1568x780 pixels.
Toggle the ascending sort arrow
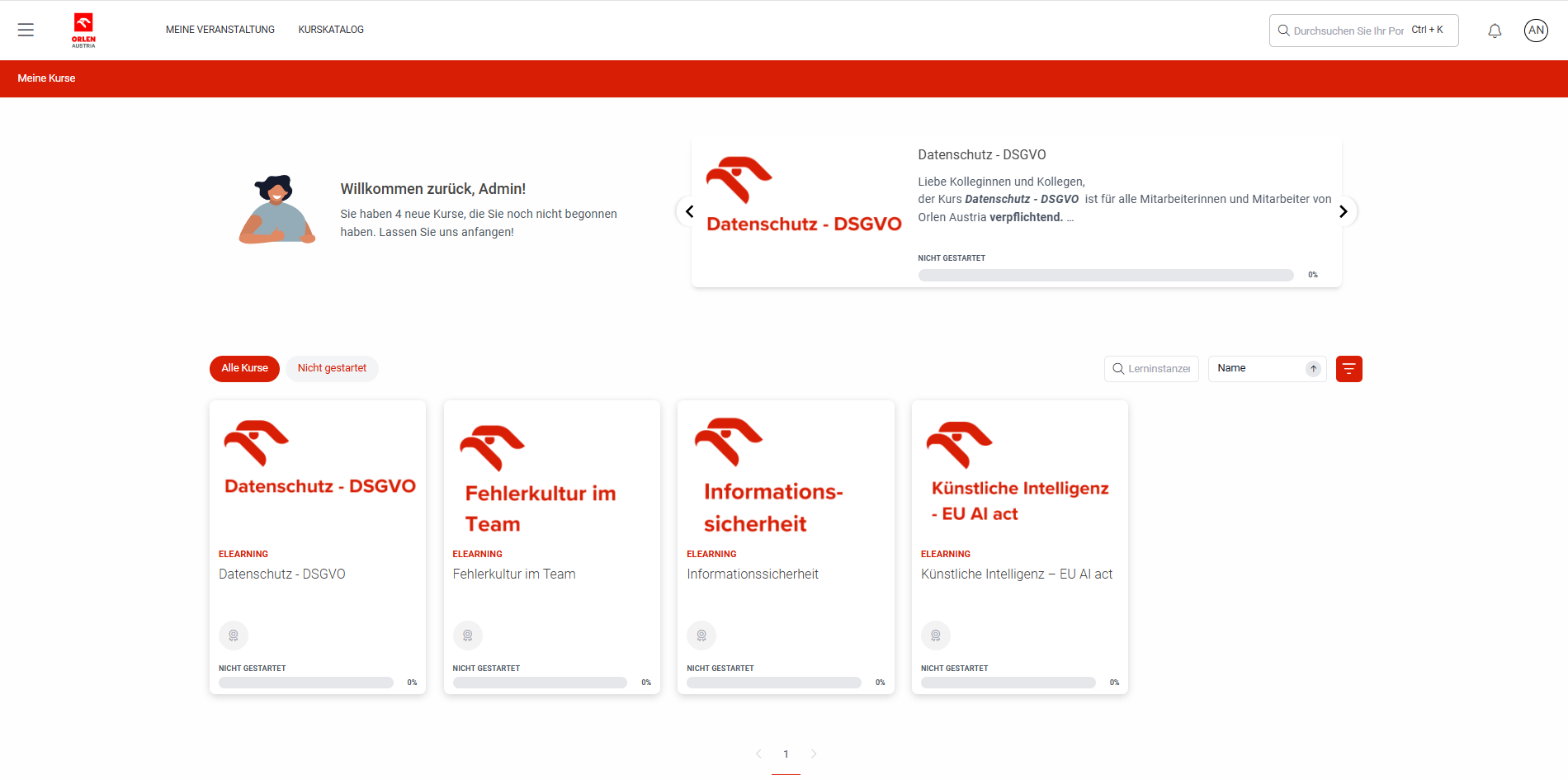click(x=1313, y=369)
